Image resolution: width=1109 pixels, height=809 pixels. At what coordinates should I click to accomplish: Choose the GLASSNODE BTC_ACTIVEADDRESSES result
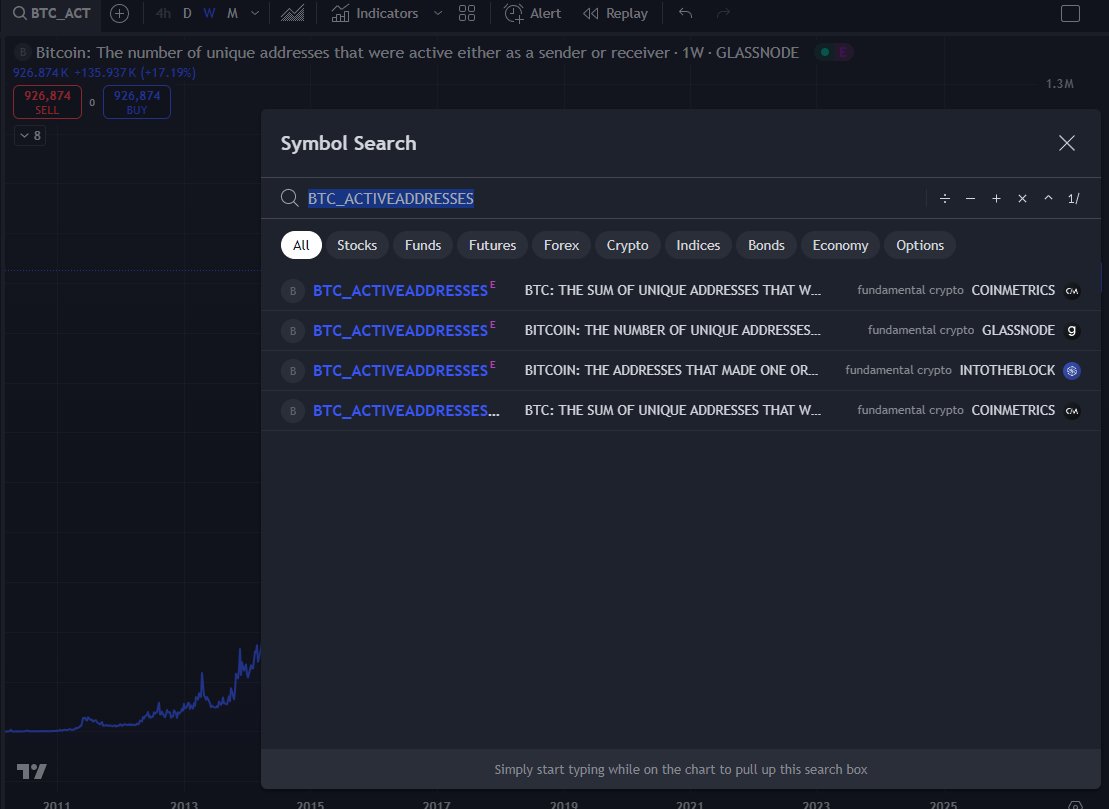click(x=680, y=330)
